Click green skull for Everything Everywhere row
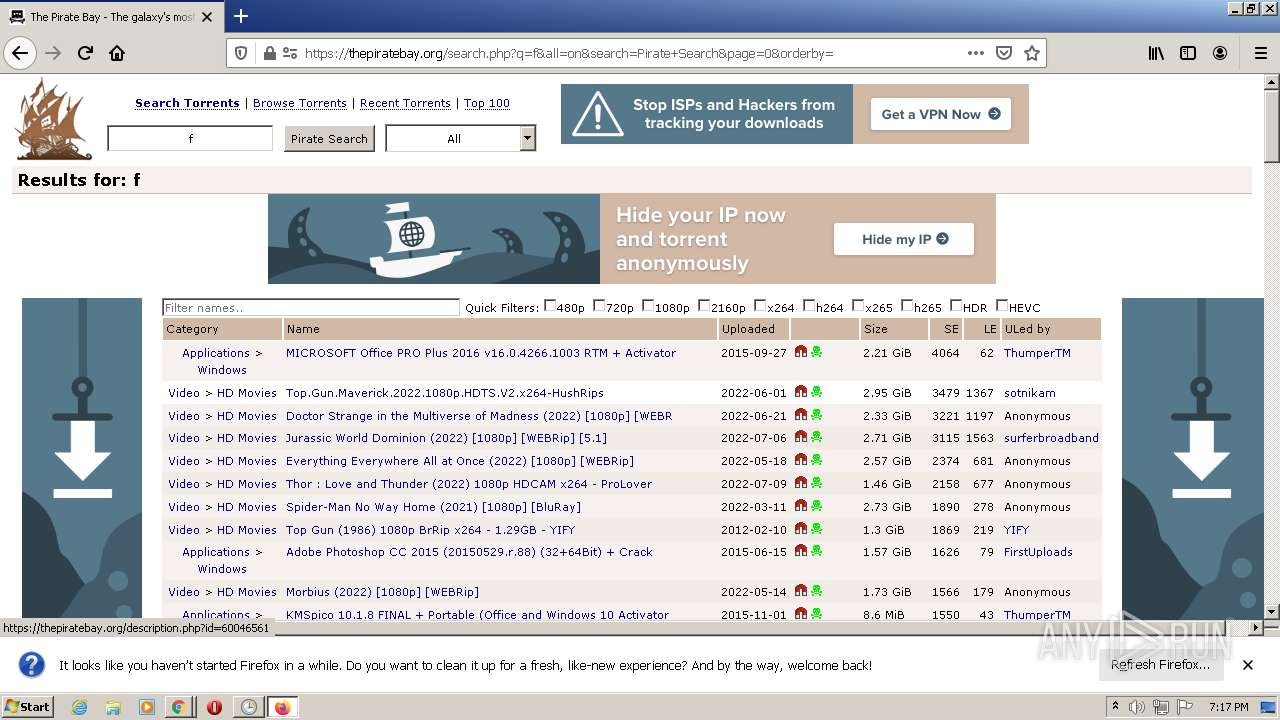 (x=817, y=460)
